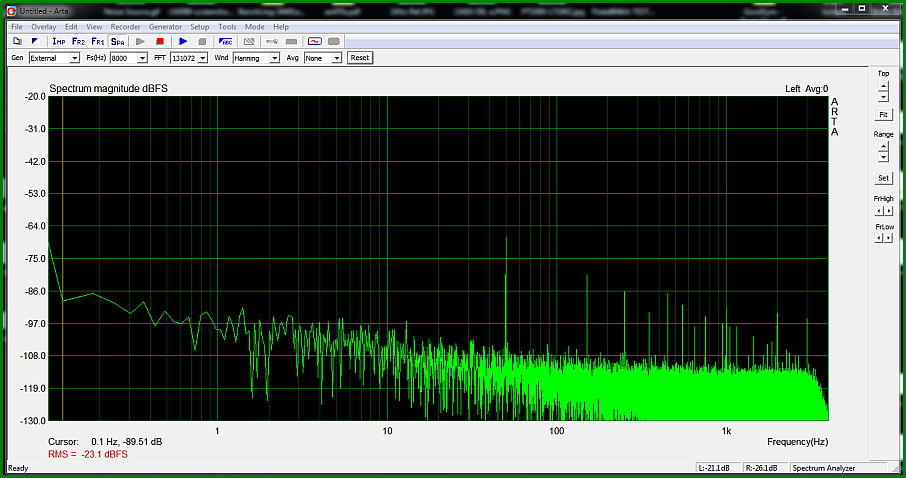Viewport: 906px width, 478px height.
Task: Open the Help menu
Action: click(281, 27)
